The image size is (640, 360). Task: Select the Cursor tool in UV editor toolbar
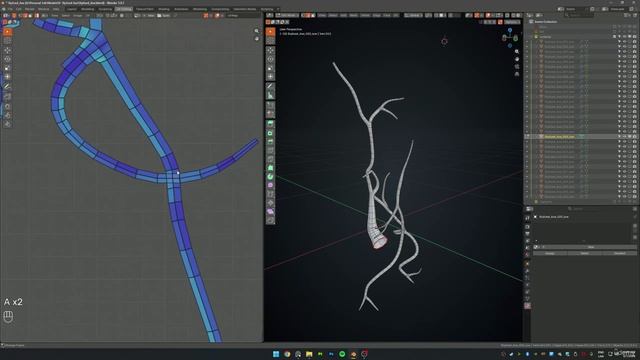(x=7, y=41)
